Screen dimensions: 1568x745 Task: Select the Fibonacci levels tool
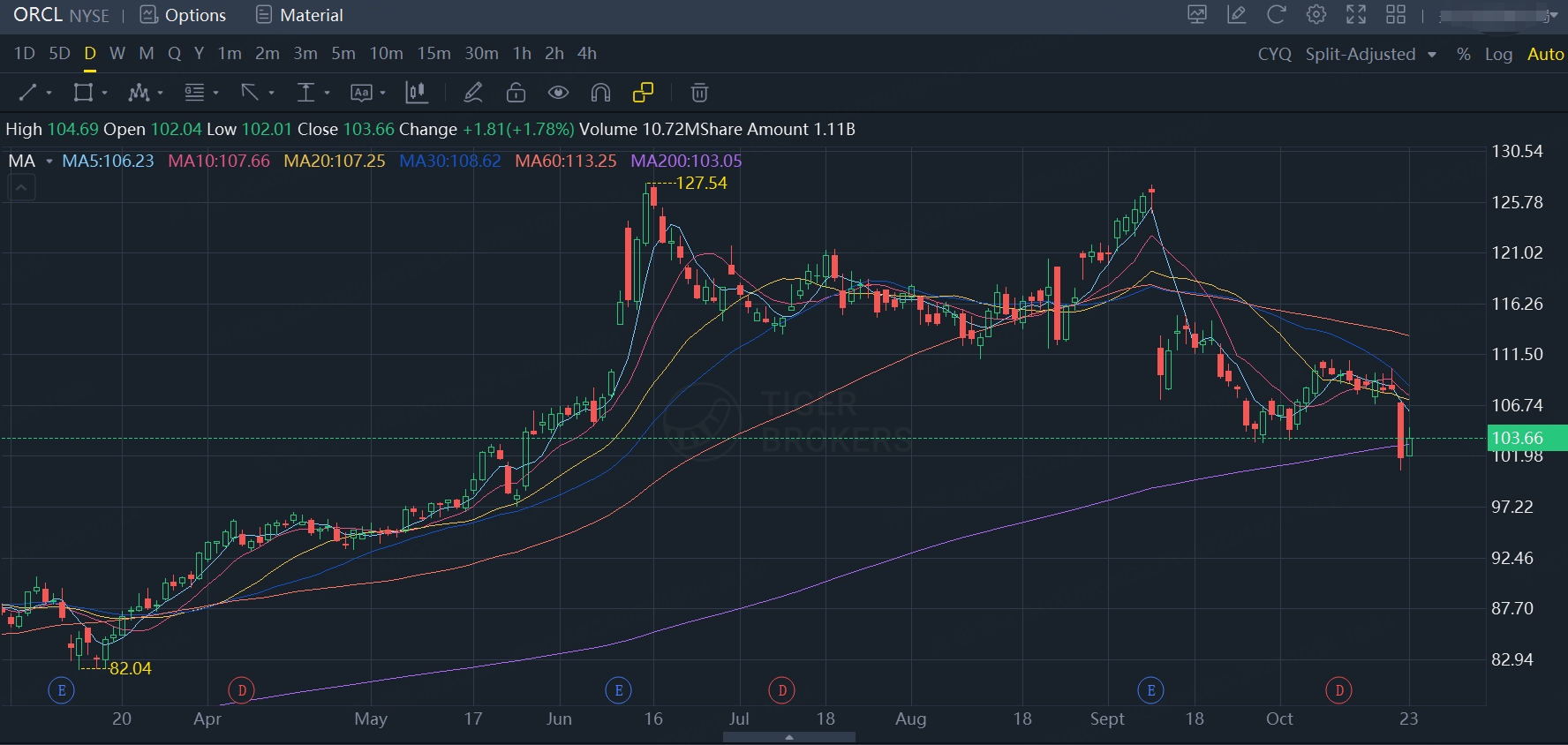(194, 93)
